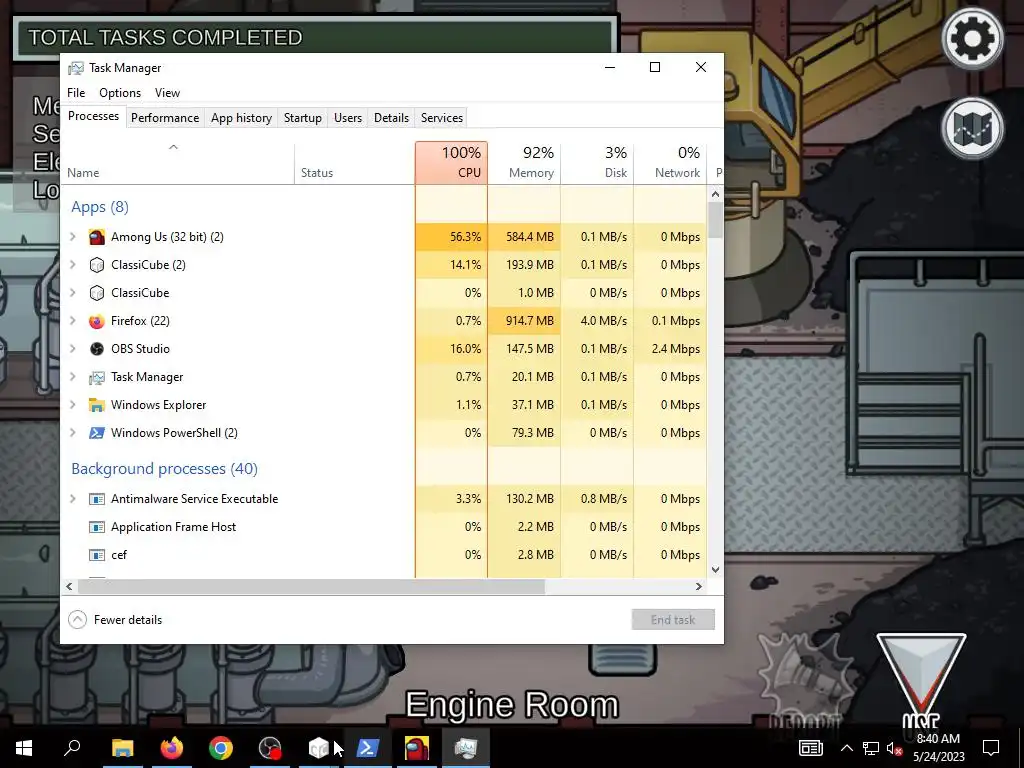The height and width of the screenshot is (768, 1024).
Task: Click the horizontal scrollbar thumb
Action: pyautogui.click(x=311, y=586)
